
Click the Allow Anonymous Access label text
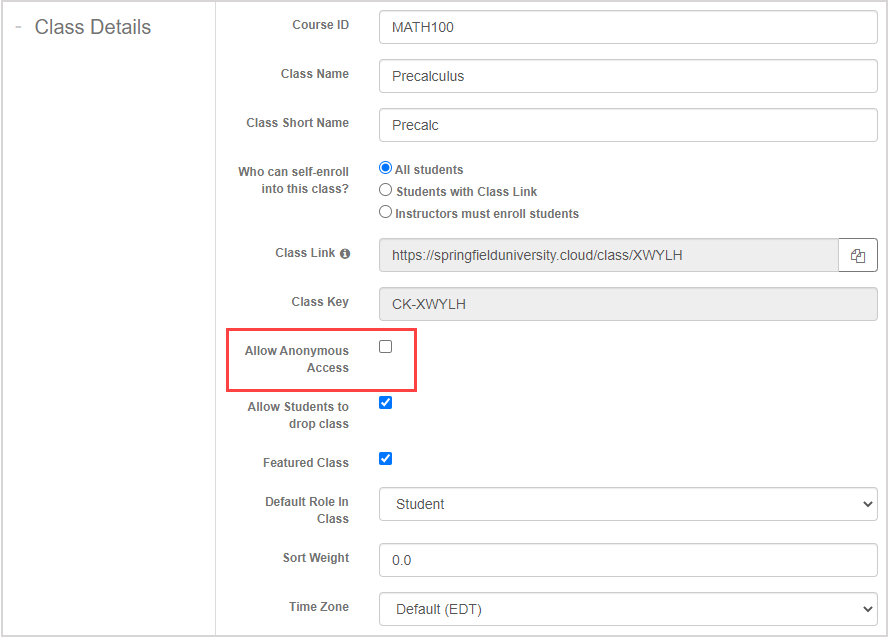[297, 359]
